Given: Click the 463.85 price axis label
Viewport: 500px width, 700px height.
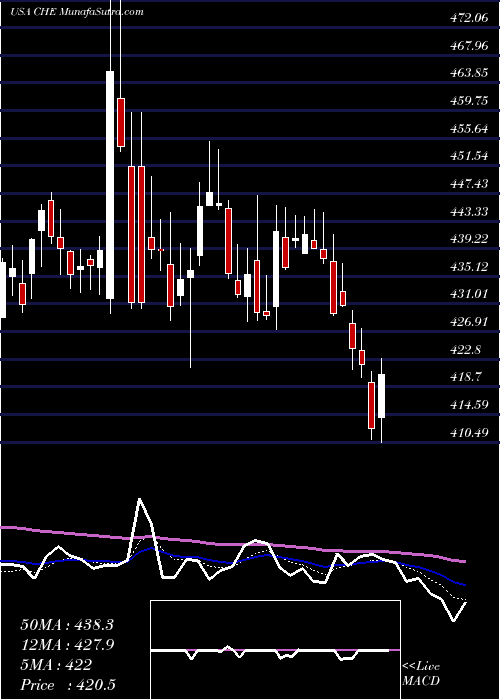Looking at the screenshot, I should (469, 73).
